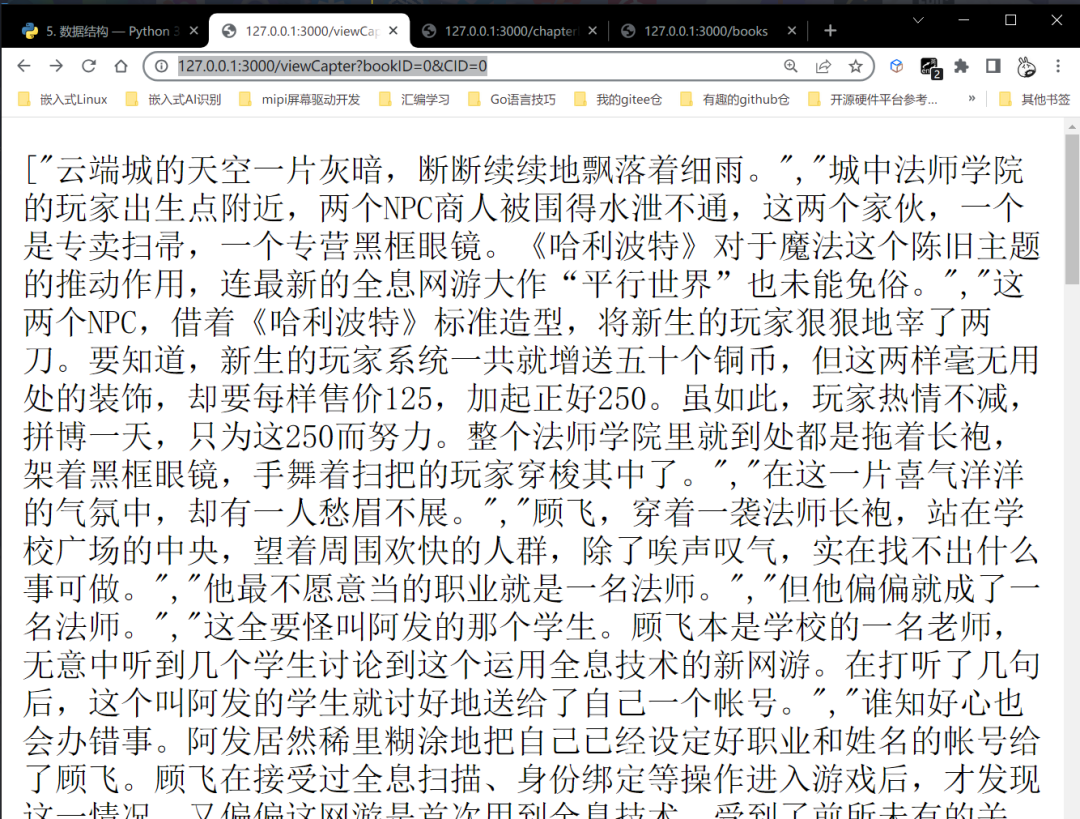Close the chapter tab
Screen dimensions: 1080x819
click(593, 31)
